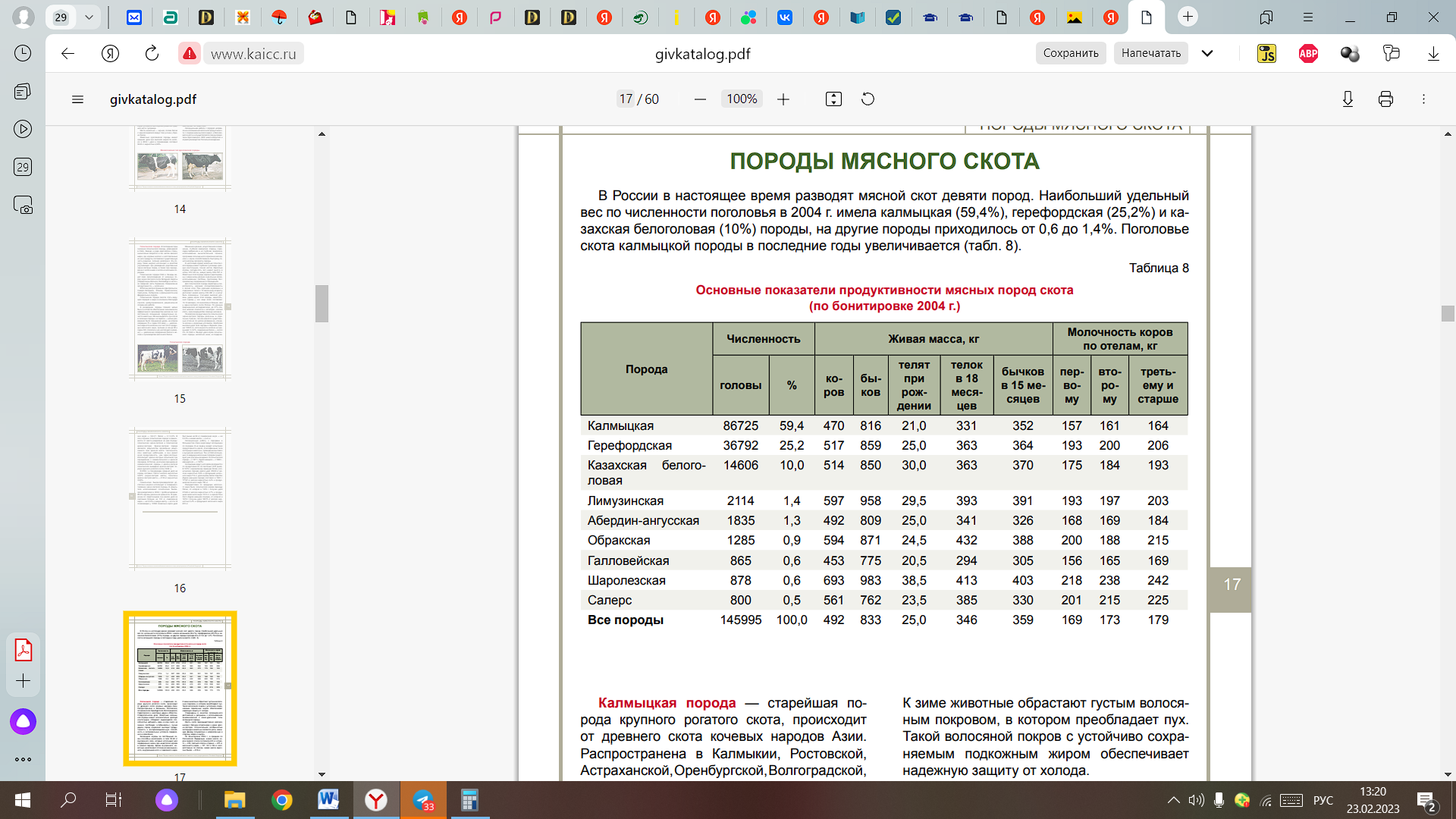This screenshot has width=1456, height=819.
Task: Expand the chevron next to Напечатать
Action: point(1207,53)
